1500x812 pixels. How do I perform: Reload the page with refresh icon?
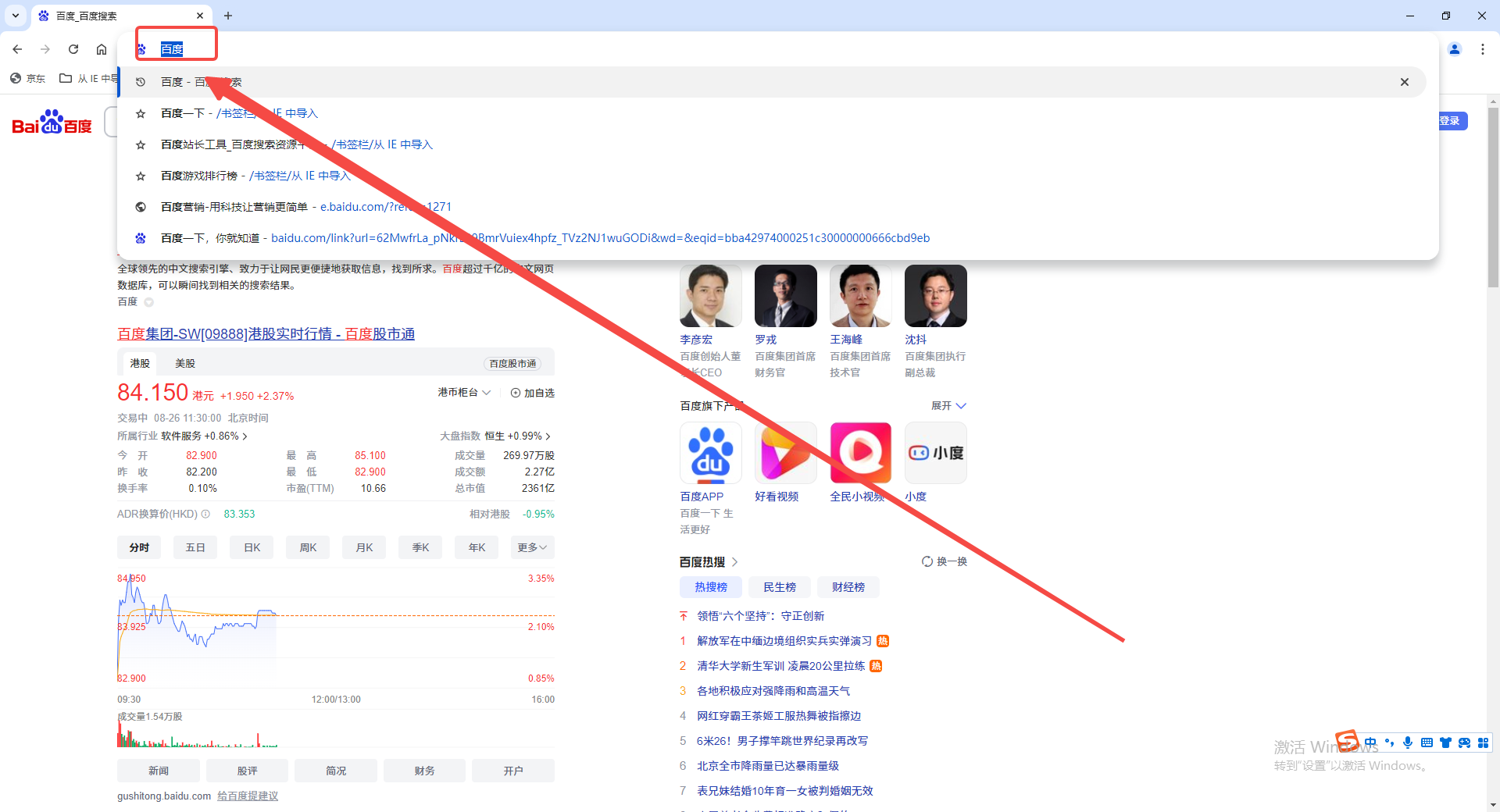click(73, 49)
